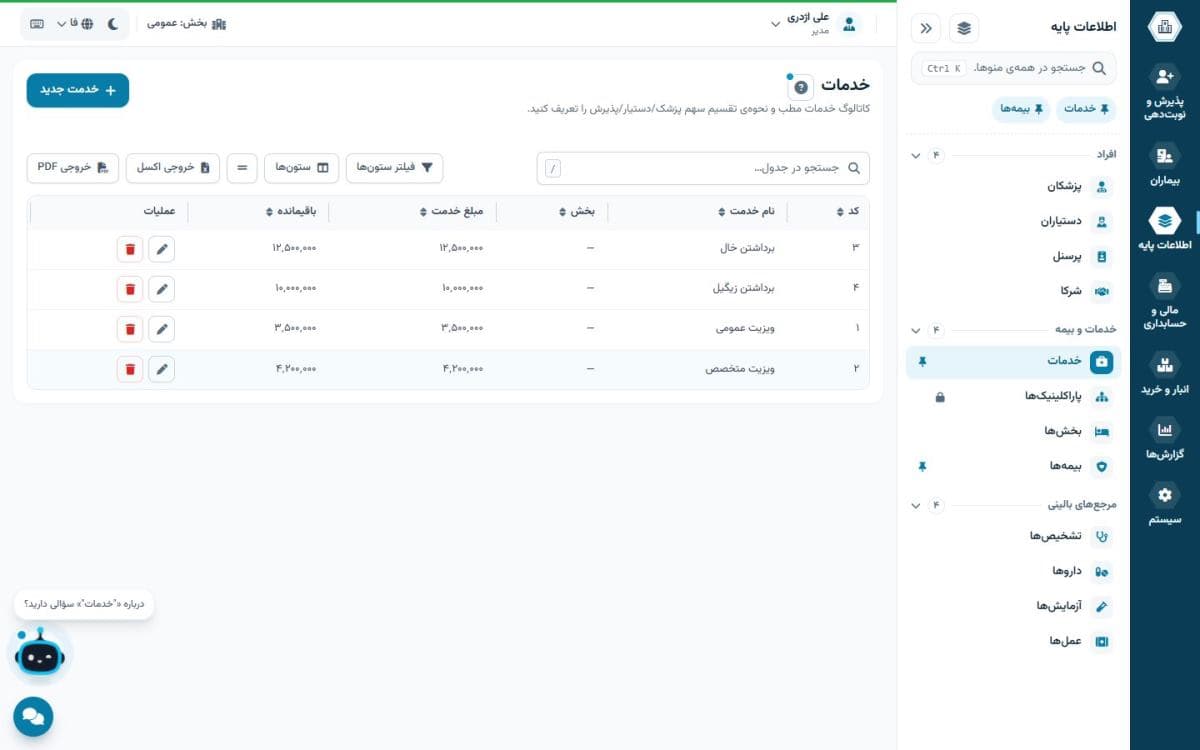Edit the برداشتن خال service row

pos(162,248)
